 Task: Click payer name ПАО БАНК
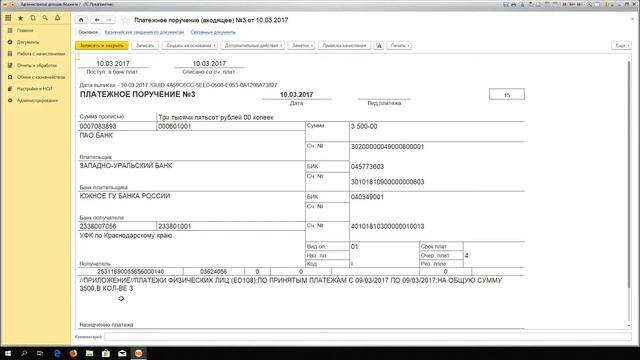[x=96, y=136]
